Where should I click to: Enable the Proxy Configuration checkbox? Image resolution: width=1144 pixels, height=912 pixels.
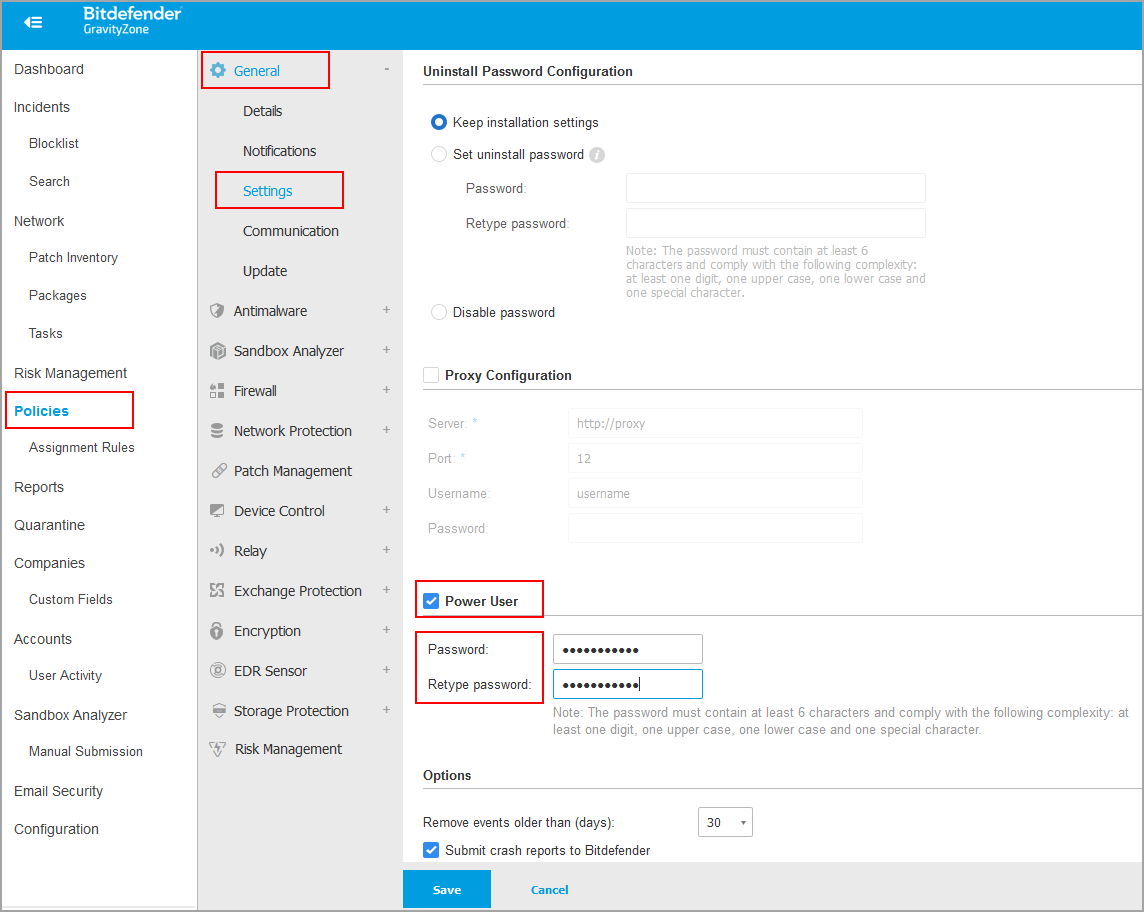[x=431, y=374]
